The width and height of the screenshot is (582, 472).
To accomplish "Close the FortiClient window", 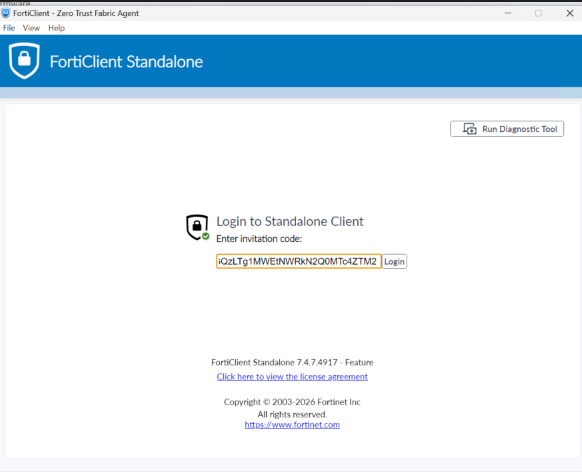I will tap(570, 13).
